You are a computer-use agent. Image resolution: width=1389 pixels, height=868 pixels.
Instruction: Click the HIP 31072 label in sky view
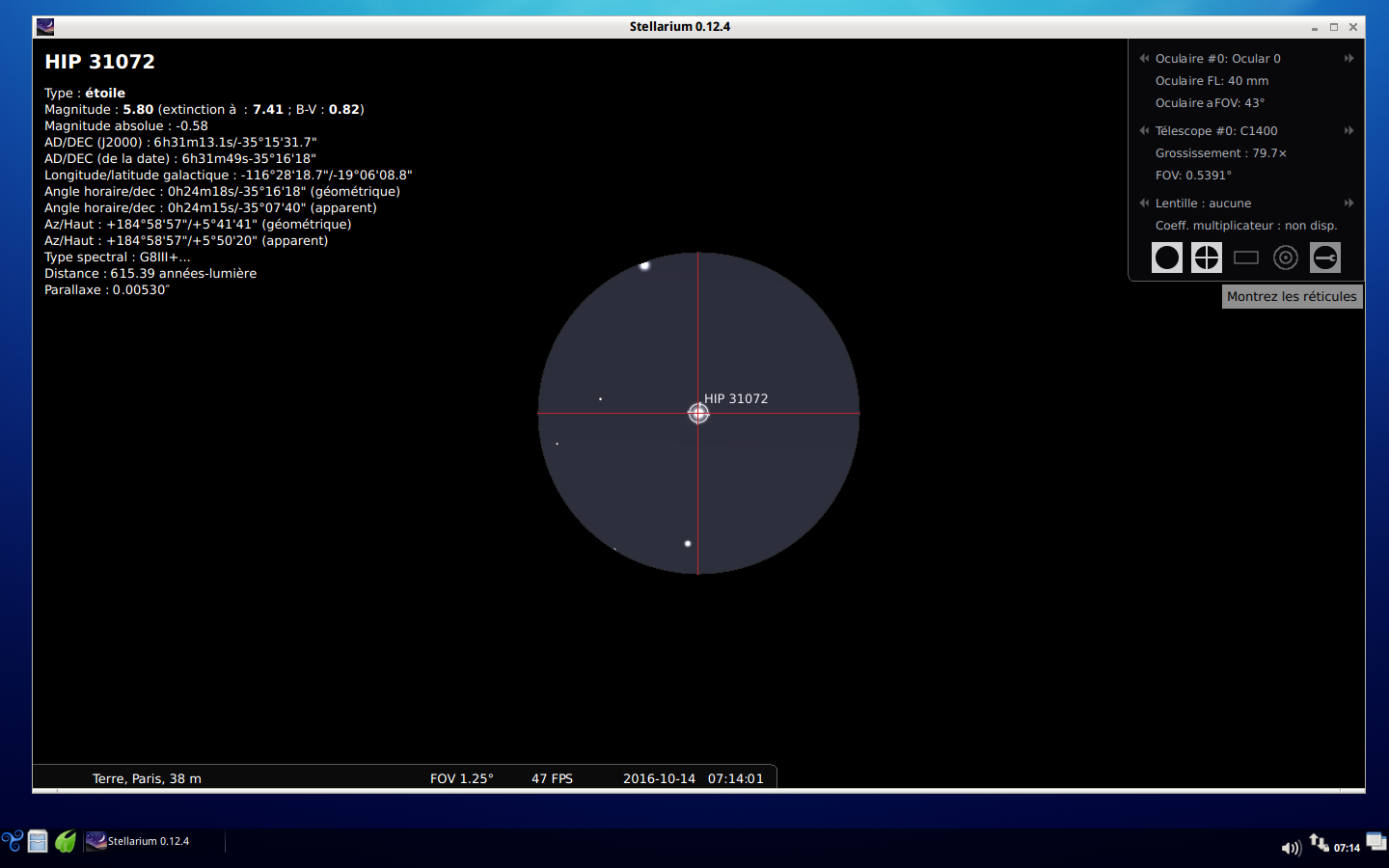pos(736,398)
